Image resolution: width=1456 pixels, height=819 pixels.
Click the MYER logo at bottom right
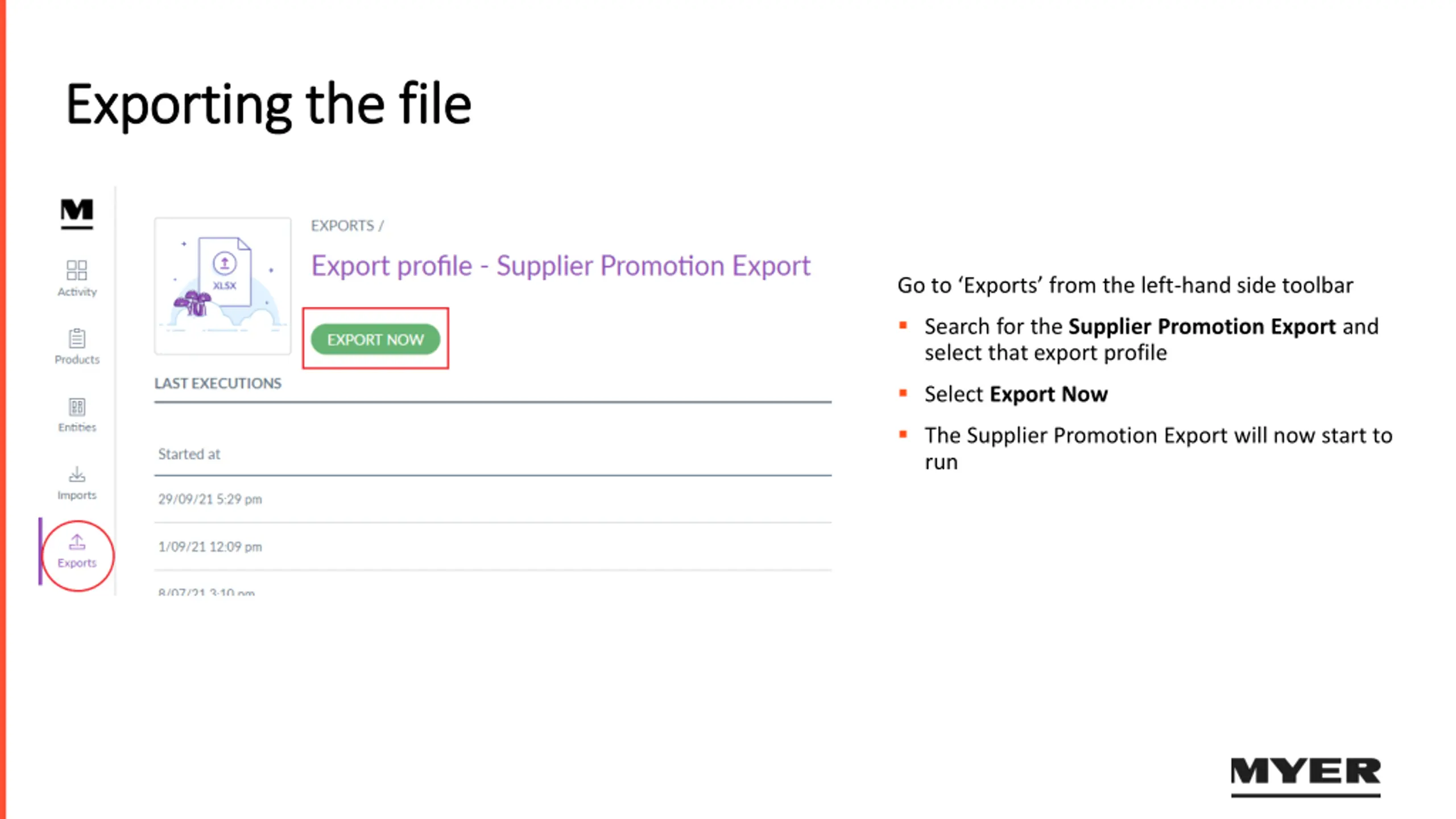1305,777
